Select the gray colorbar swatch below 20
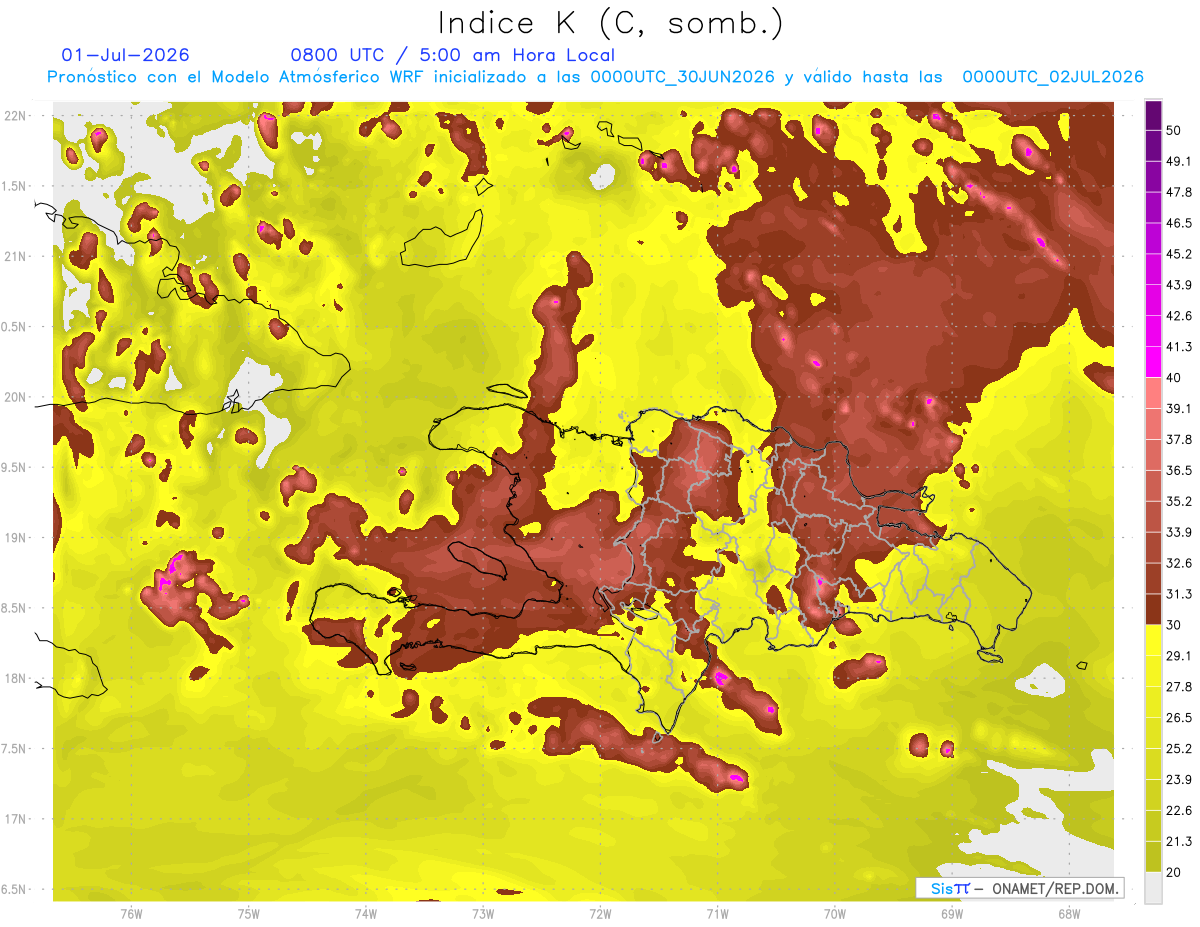This screenshot has width=1200, height=927. click(1153, 888)
